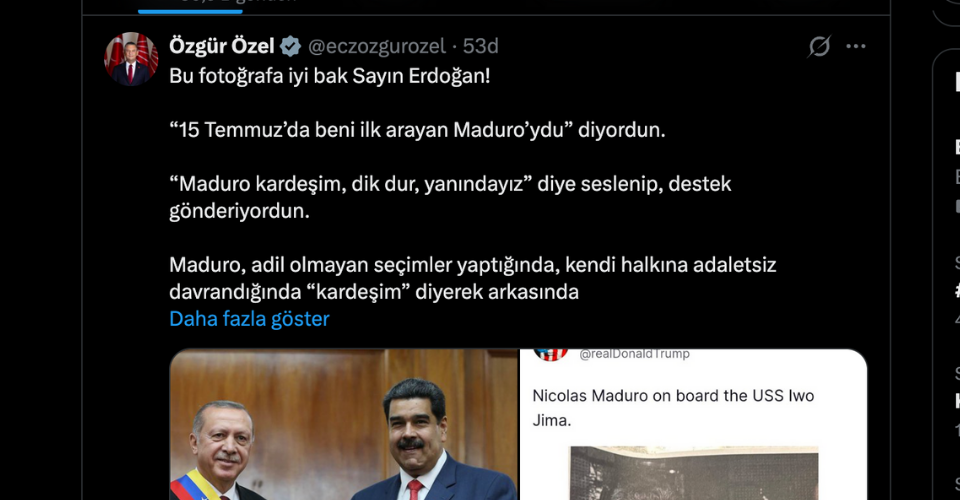
Task: Open the 53d timestamp permalink
Action: coord(481,47)
